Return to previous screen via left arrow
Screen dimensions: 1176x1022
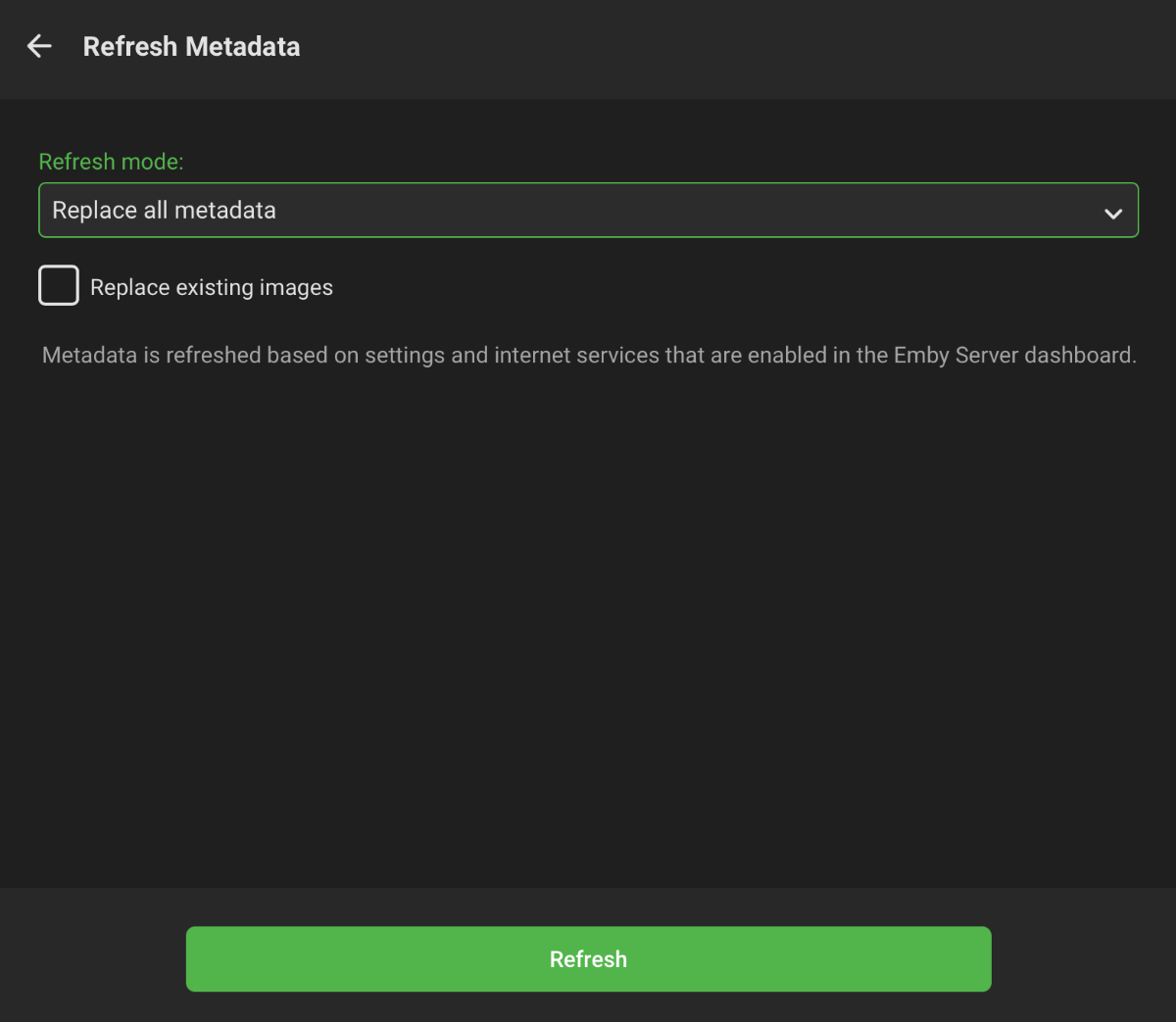click(39, 46)
